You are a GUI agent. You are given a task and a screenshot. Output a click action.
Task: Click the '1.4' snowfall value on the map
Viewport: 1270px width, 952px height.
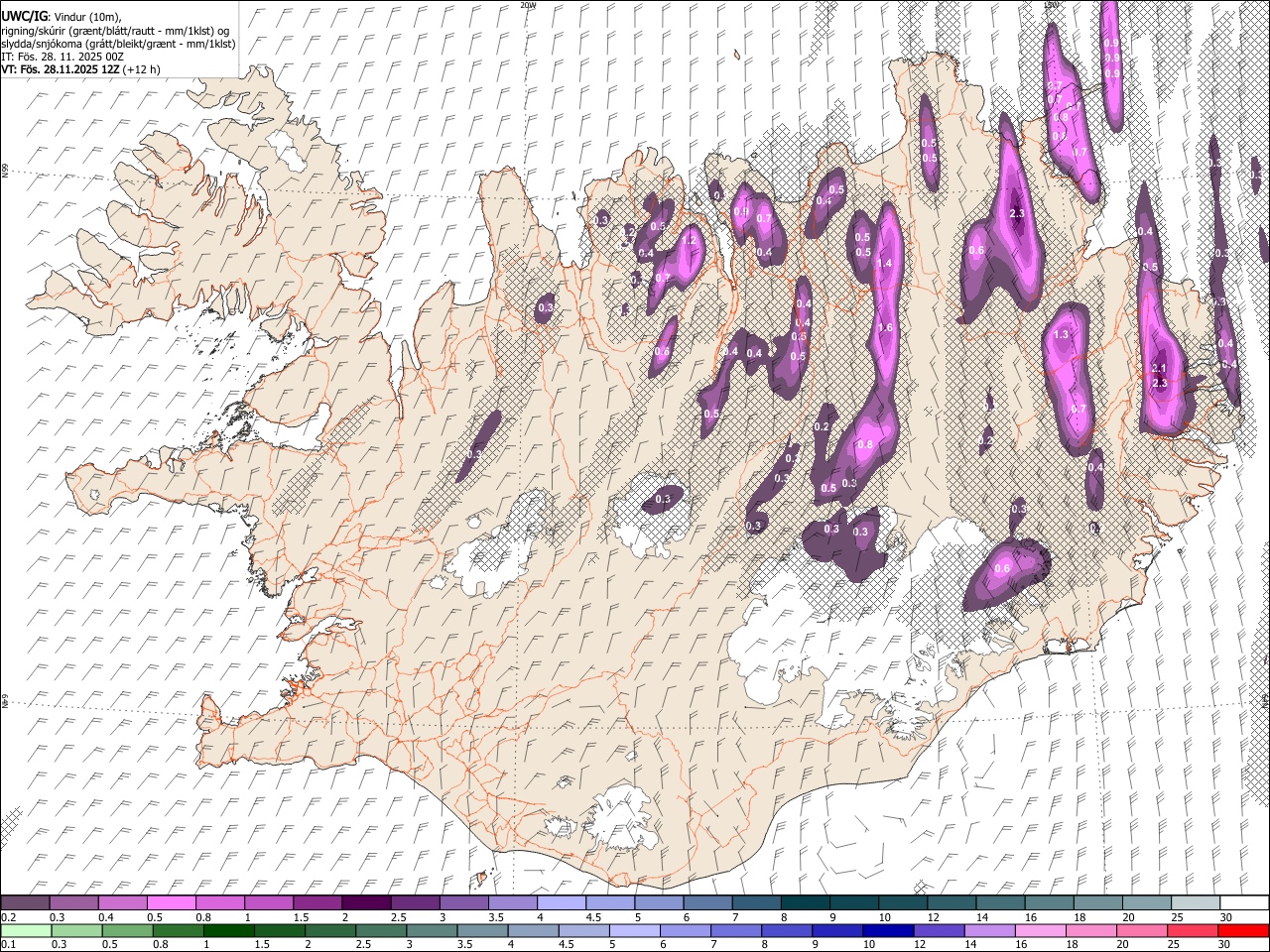(x=885, y=263)
